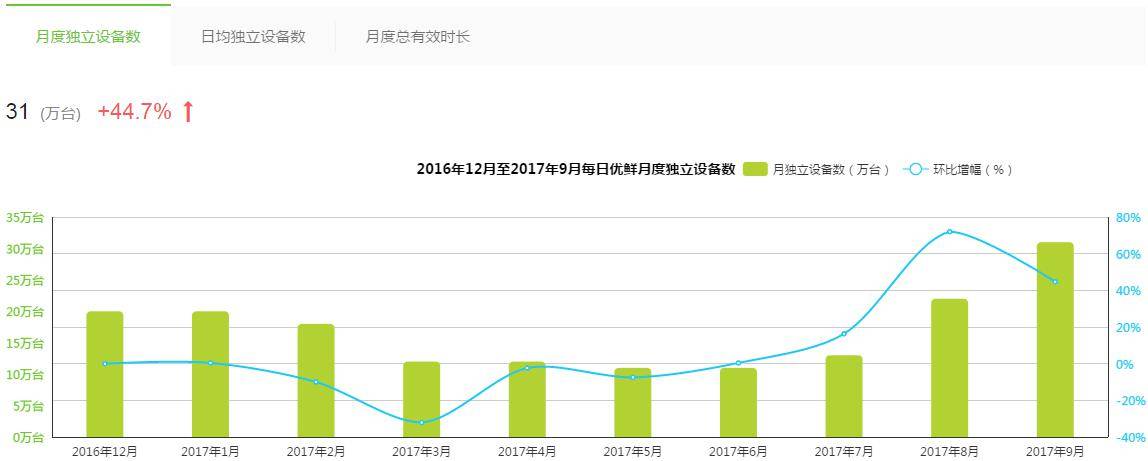1148x461 pixels.
Task: Click the green legend swatch for bars
Action: tap(755, 170)
